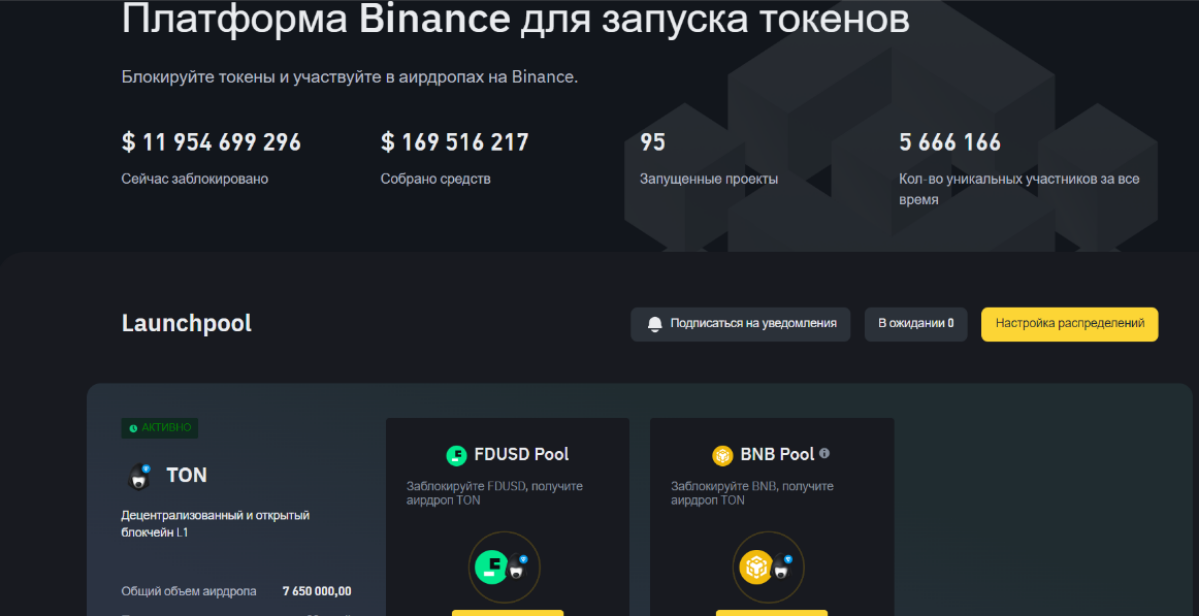Click the Запущенные проекты label
Viewport: 1199px width, 616px height.
coord(709,180)
